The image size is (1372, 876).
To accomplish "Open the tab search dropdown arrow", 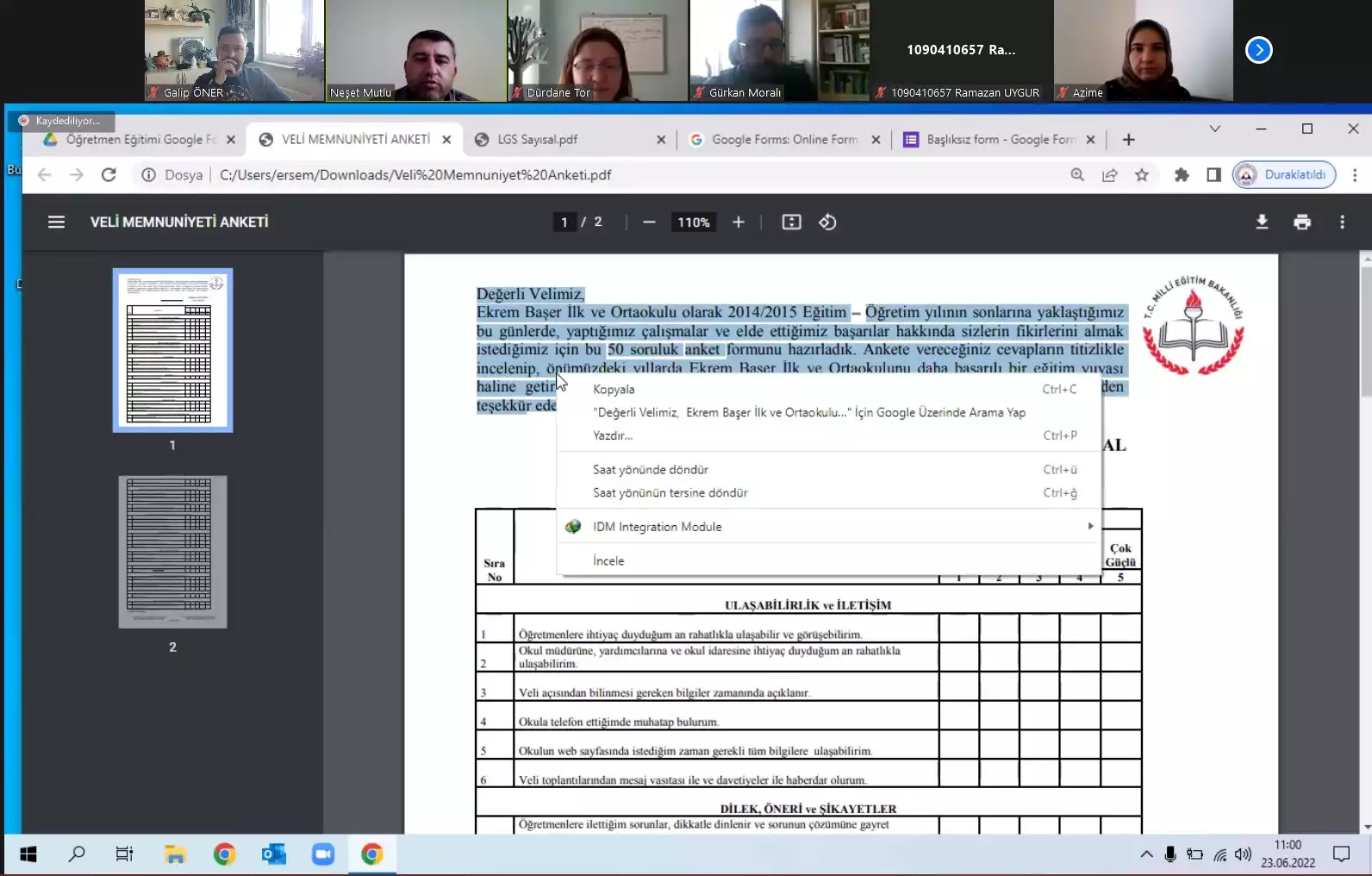I will pos(1215,128).
